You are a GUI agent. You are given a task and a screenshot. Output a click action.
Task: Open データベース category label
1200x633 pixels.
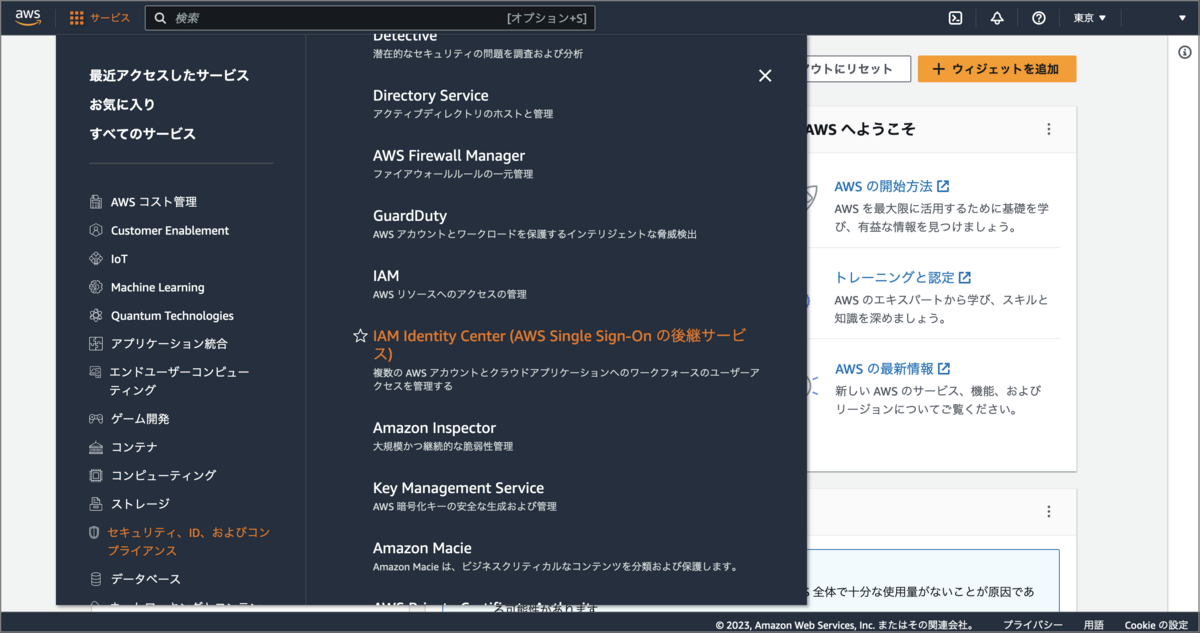(x=146, y=579)
